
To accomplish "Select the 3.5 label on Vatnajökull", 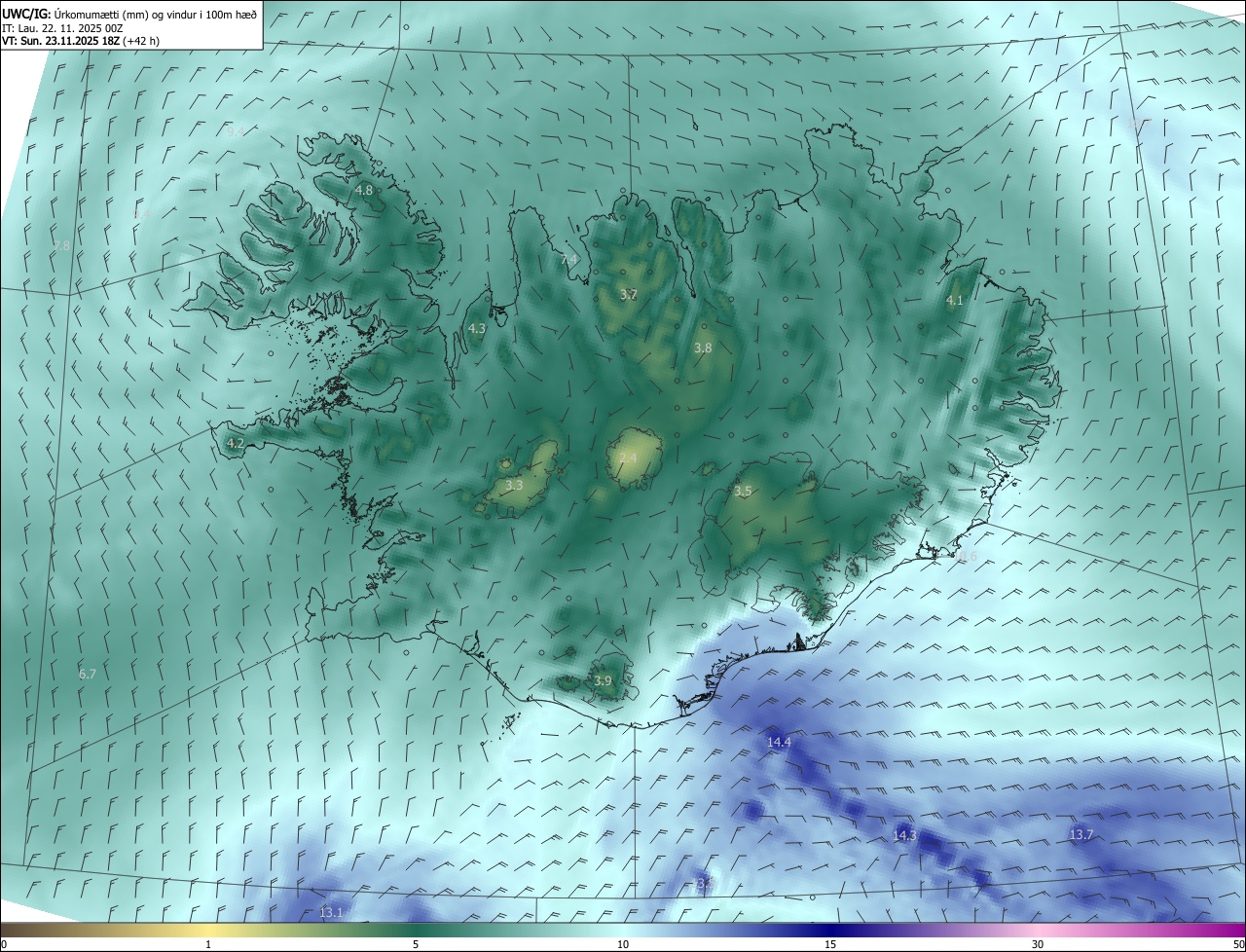I will point(743,492).
